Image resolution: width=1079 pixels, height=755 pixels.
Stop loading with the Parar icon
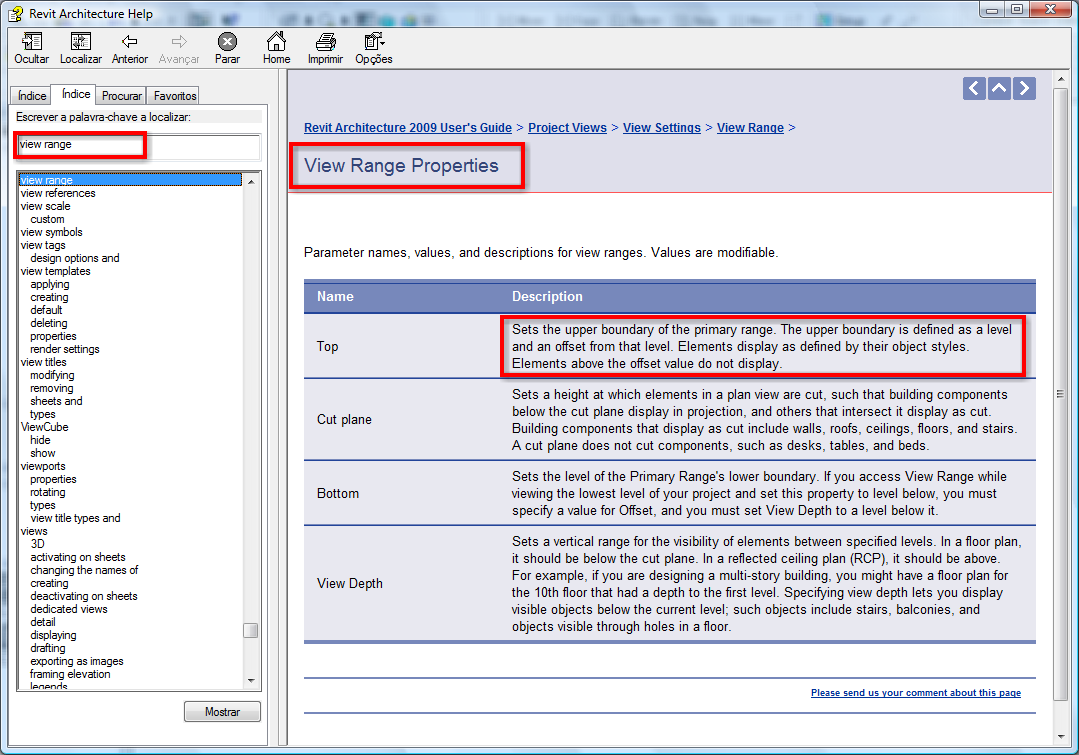click(227, 42)
